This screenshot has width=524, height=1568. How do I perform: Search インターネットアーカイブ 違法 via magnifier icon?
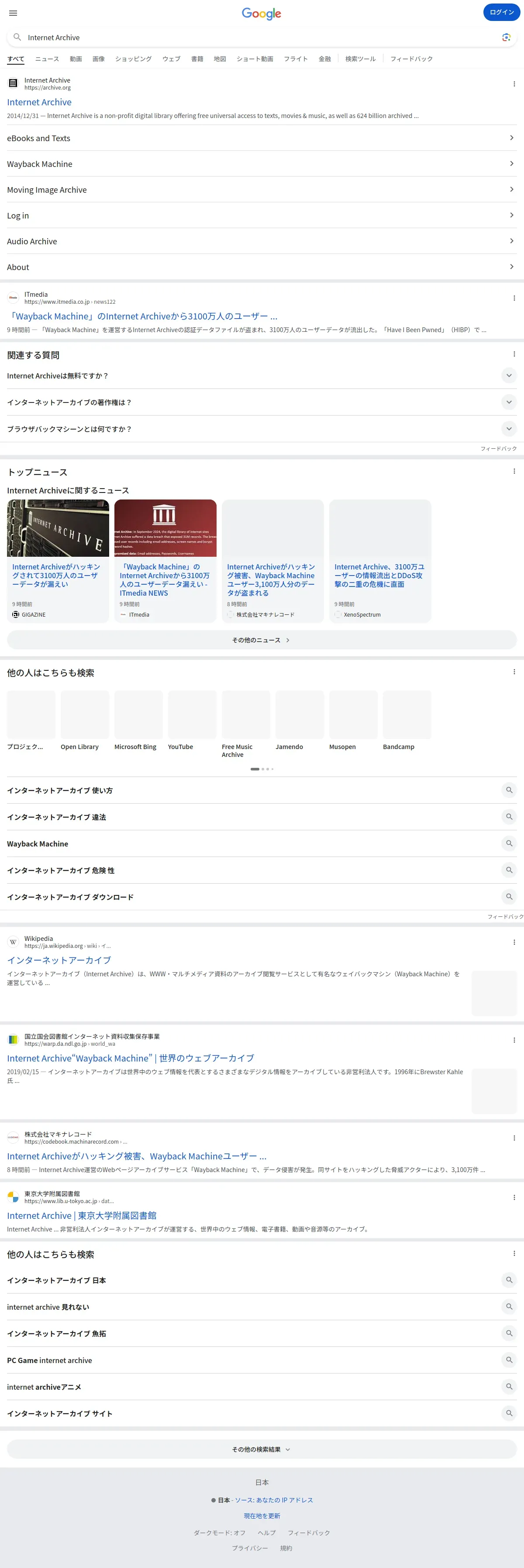pyautogui.click(x=509, y=817)
